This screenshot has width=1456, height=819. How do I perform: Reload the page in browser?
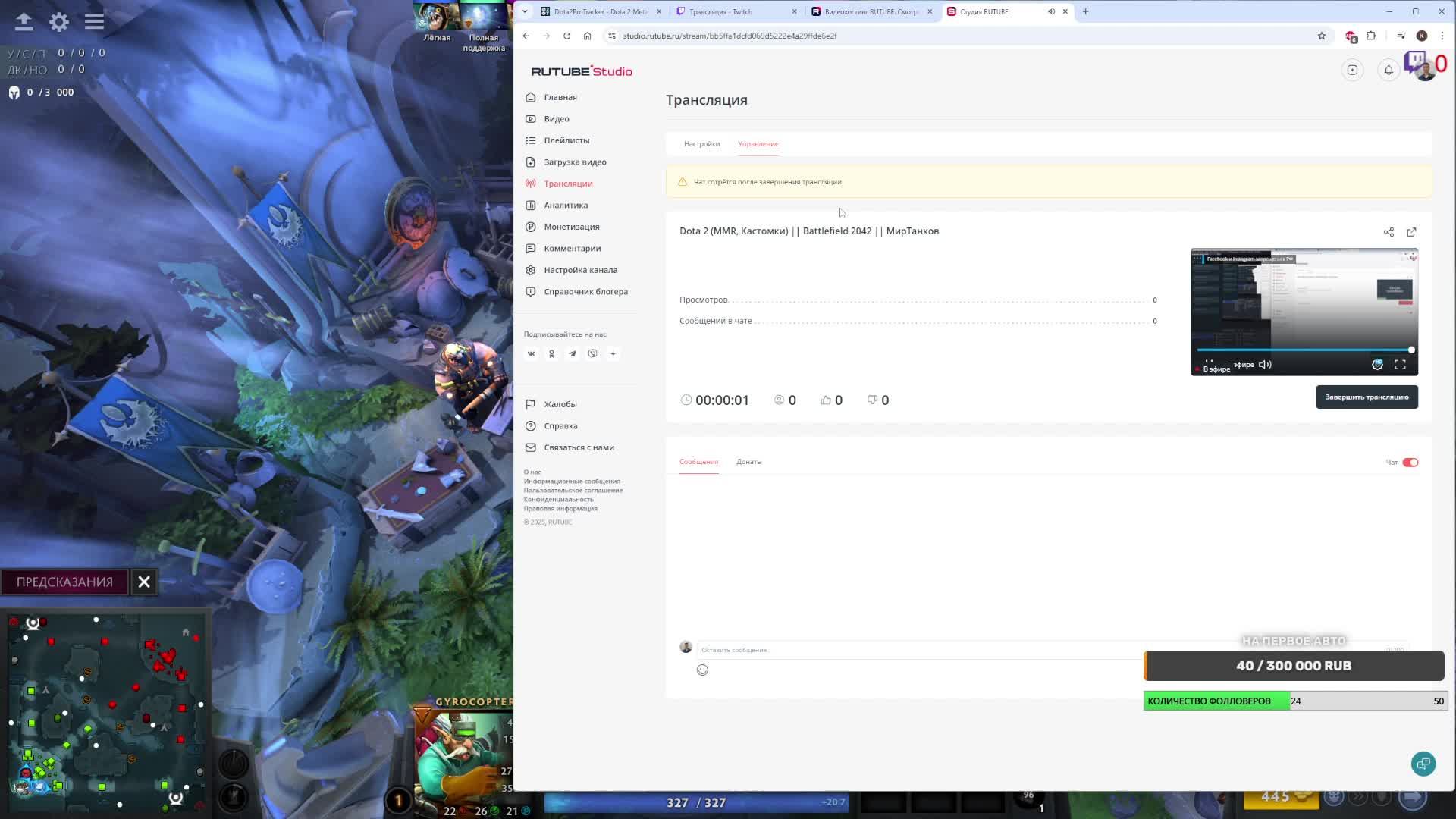[x=566, y=36]
